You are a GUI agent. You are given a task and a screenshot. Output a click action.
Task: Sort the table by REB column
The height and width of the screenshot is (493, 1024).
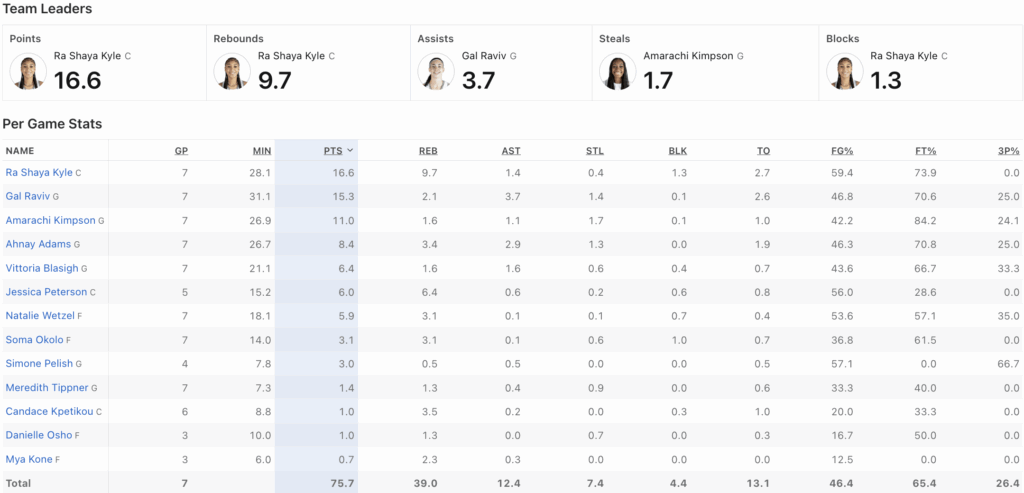pos(427,151)
